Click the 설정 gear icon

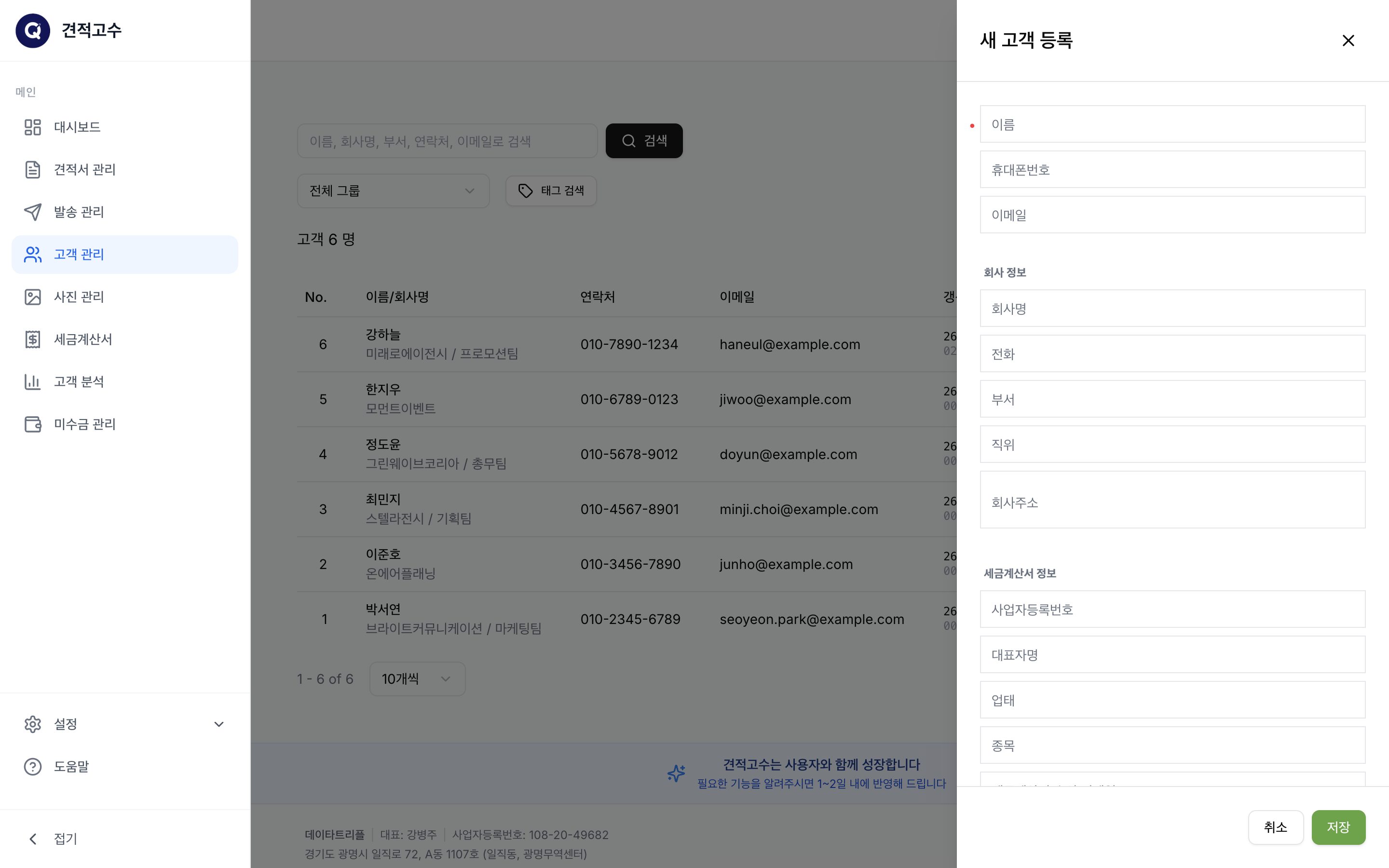point(33,724)
